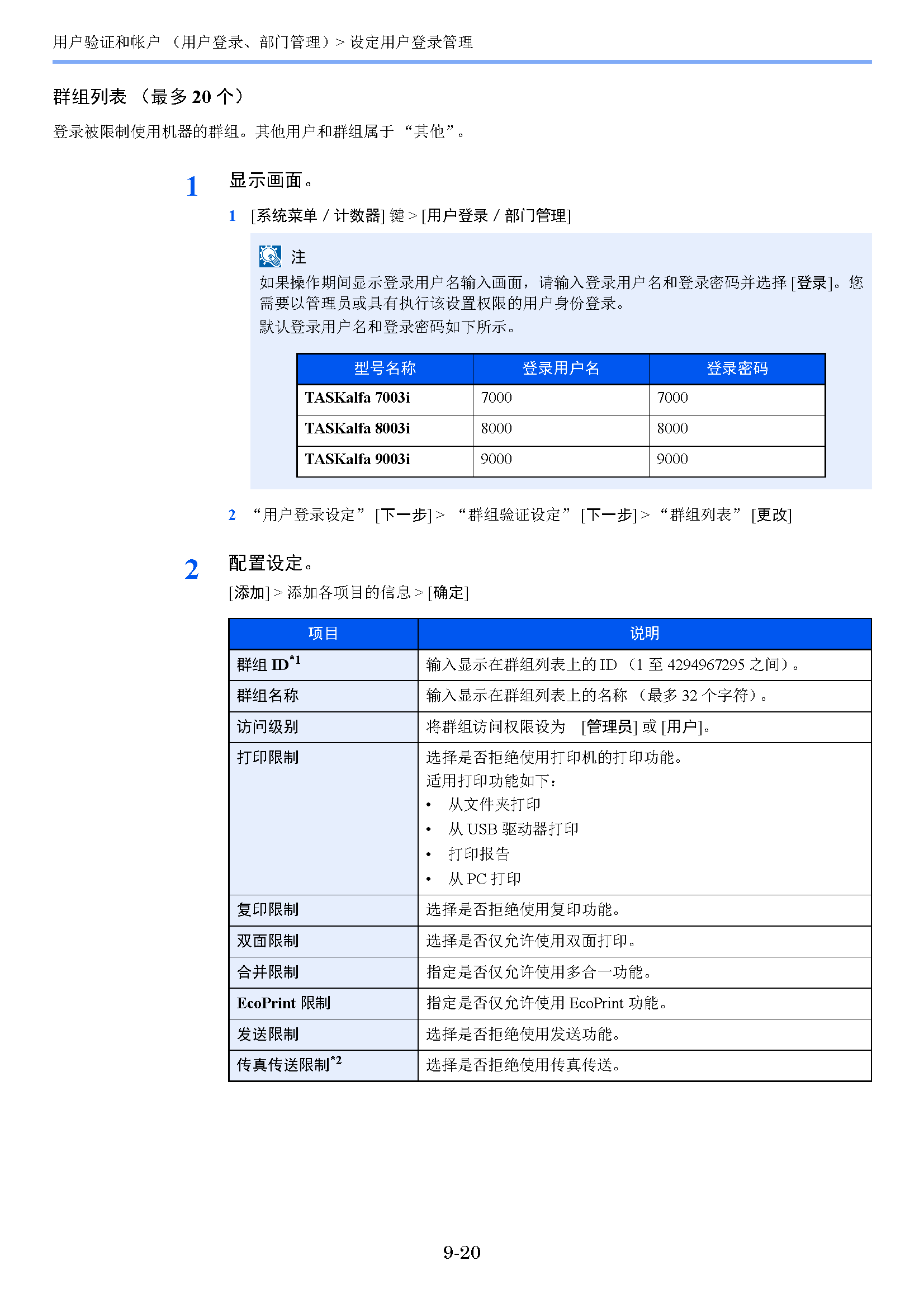Select the row label 群组名称
Viewport: 924px width, 1308px height.
coord(268,696)
